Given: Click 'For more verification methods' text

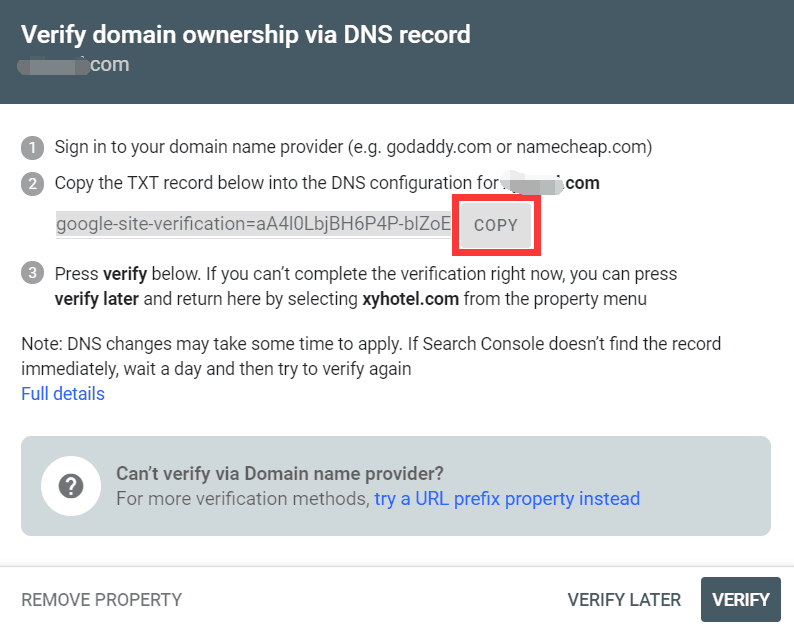Looking at the screenshot, I should pyautogui.click(x=242, y=498).
